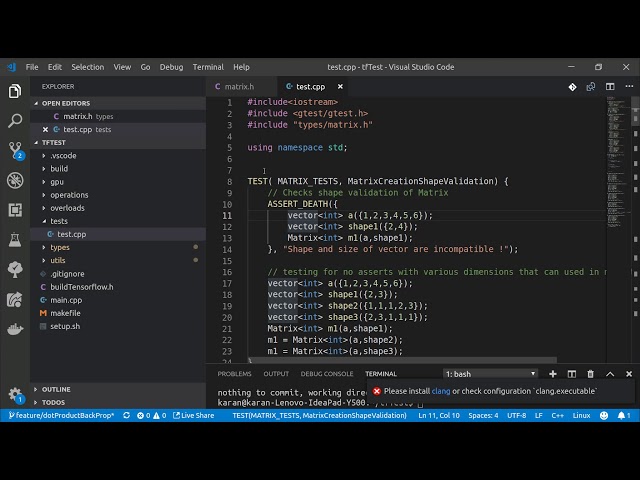The width and height of the screenshot is (640, 480).
Task: Open the Selection menu
Action: (88, 67)
